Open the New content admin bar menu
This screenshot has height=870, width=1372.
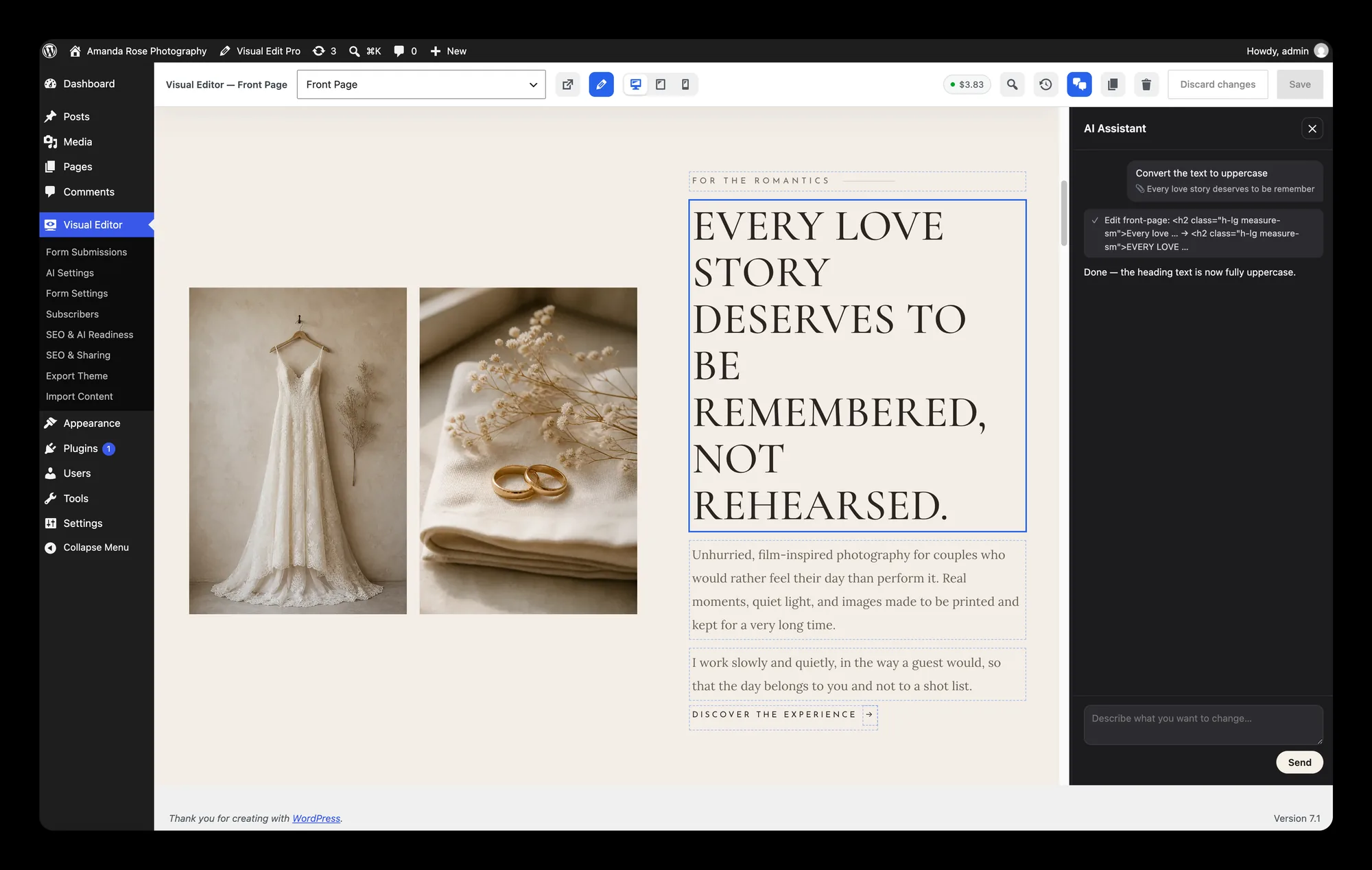tap(448, 51)
